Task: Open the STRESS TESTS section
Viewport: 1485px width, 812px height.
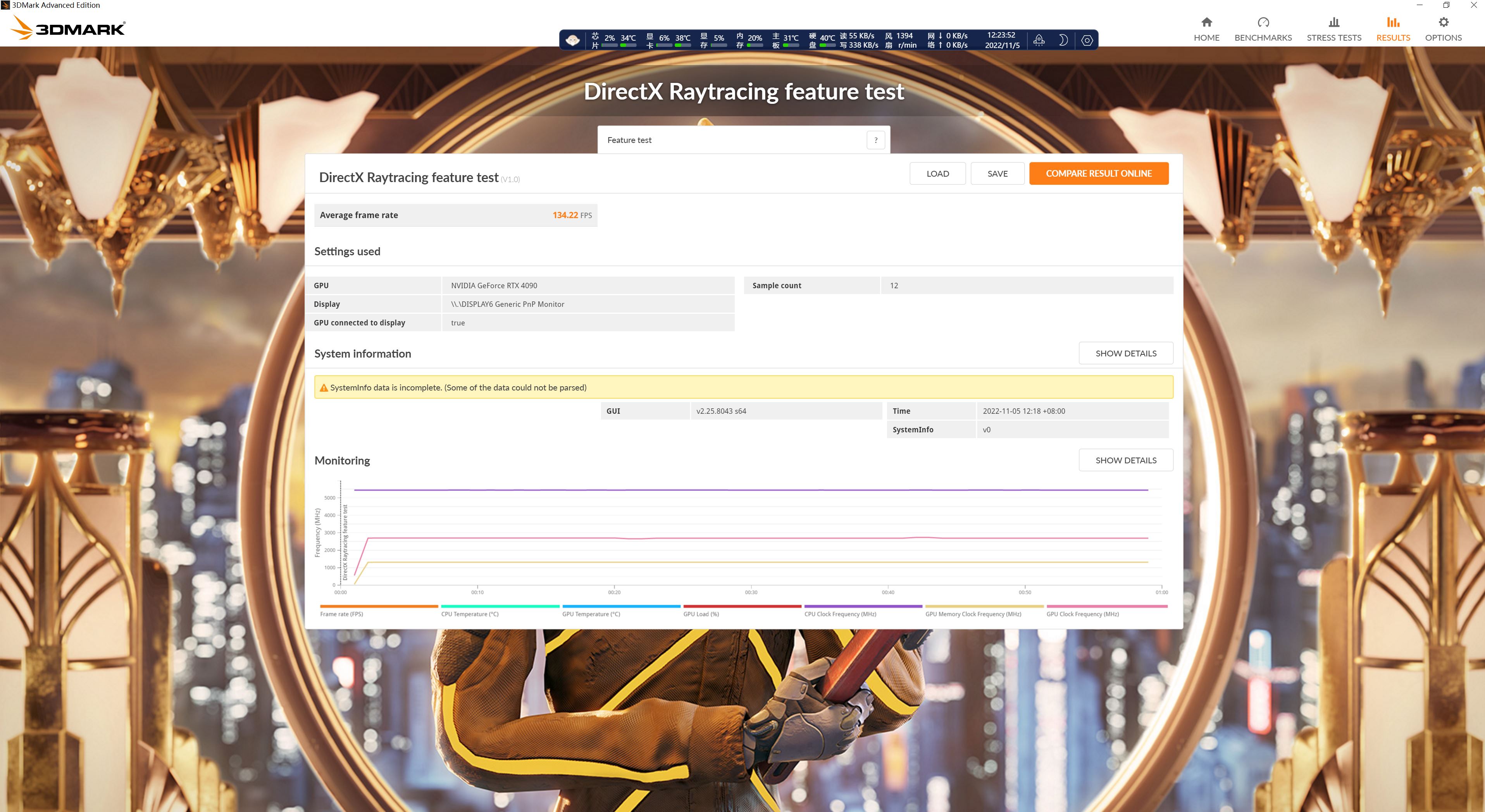Action: [1333, 29]
